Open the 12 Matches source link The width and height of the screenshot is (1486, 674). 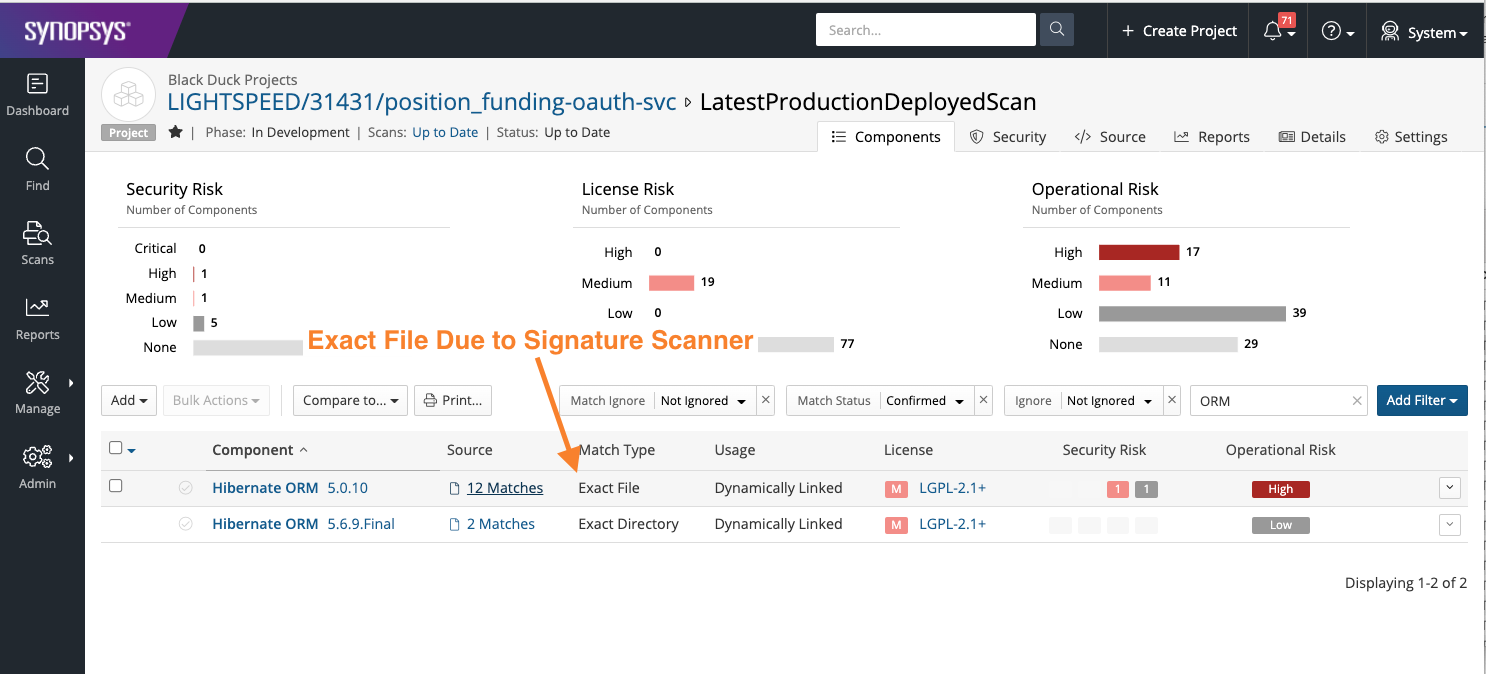tap(504, 488)
